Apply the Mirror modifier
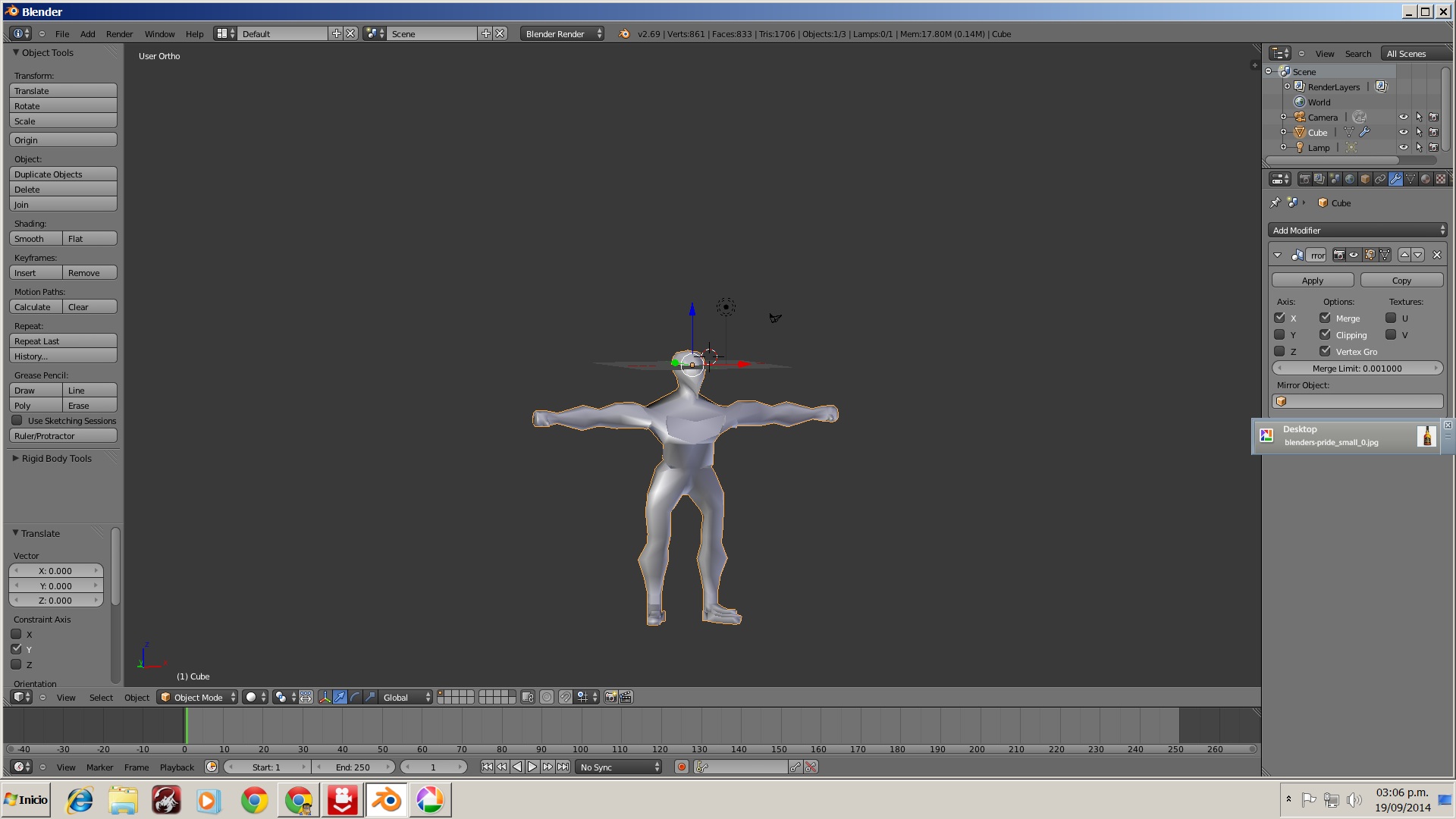The height and width of the screenshot is (819, 1456). click(1312, 281)
